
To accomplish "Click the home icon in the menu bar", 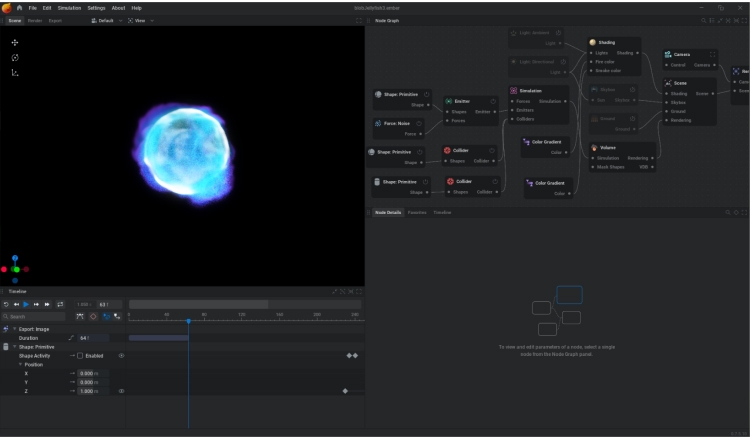I will coord(20,8).
